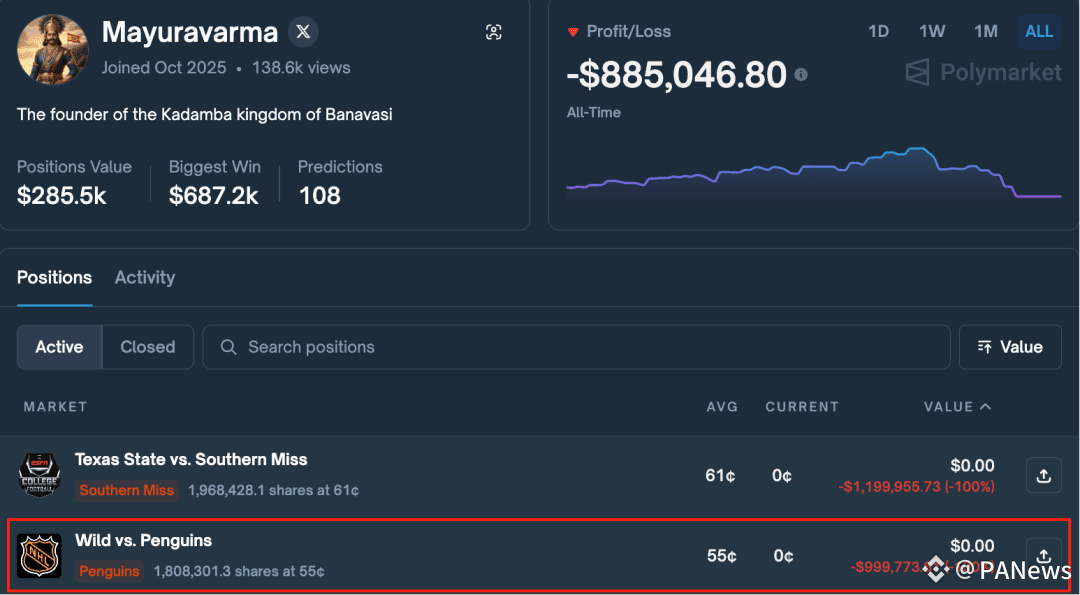1080x595 pixels.
Task: Click the scan/share profile icon
Action: (x=494, y=32)
